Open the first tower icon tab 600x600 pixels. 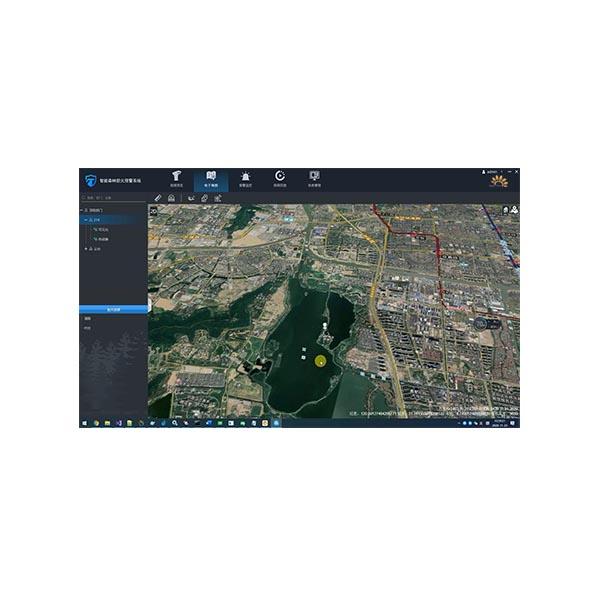[x=176, y=179]
